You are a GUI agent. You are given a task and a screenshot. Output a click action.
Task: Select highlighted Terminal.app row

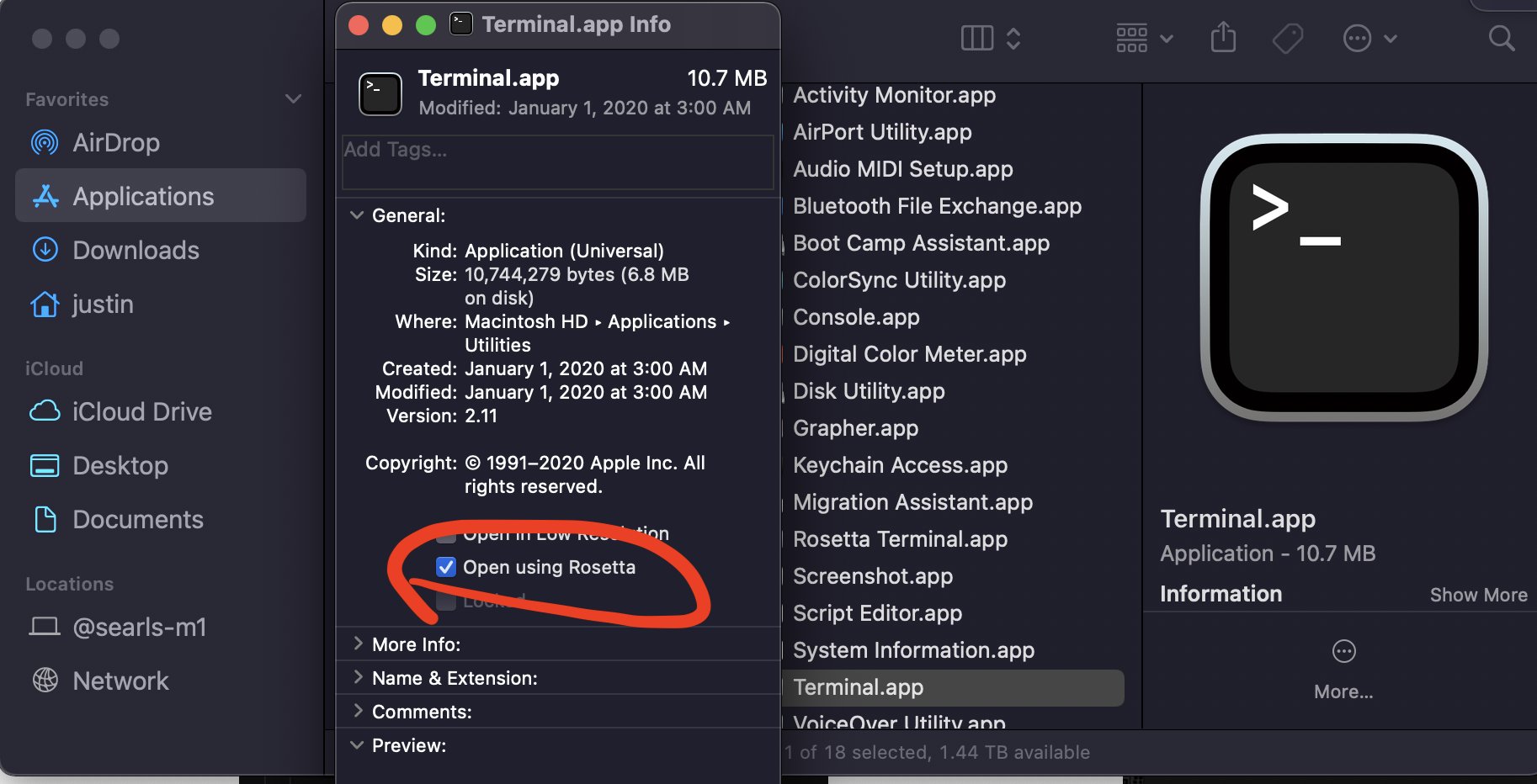[953, 687]
